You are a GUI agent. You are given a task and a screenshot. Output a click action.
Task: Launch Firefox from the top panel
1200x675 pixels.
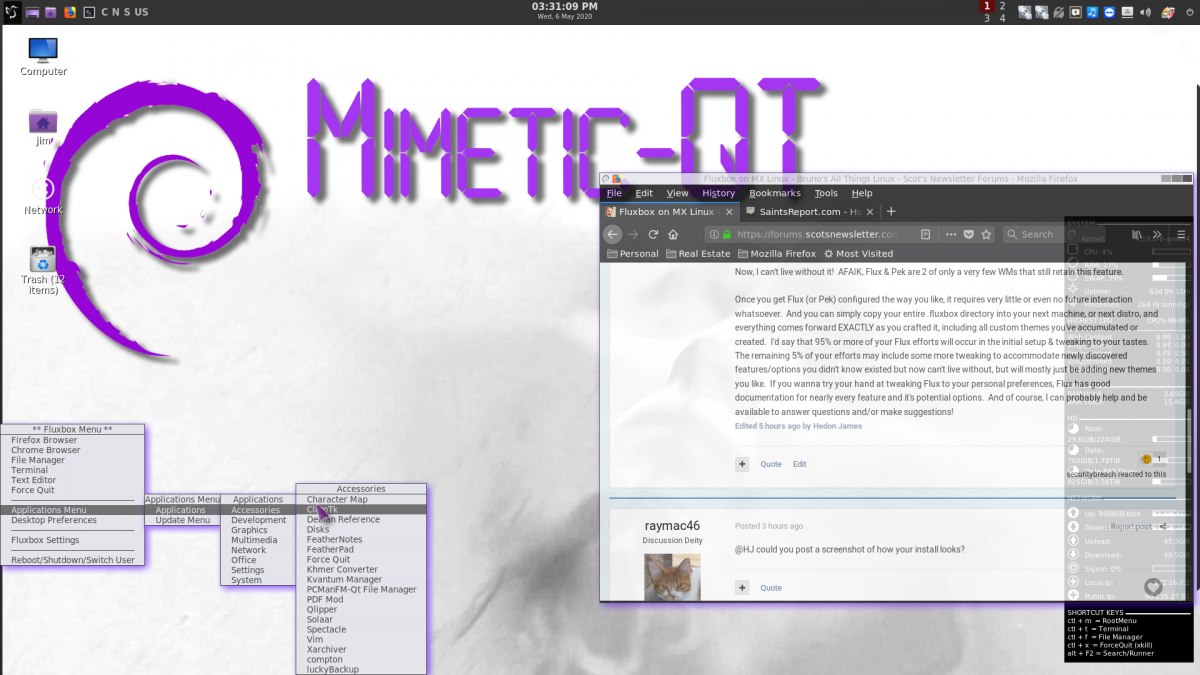point(69,12)
